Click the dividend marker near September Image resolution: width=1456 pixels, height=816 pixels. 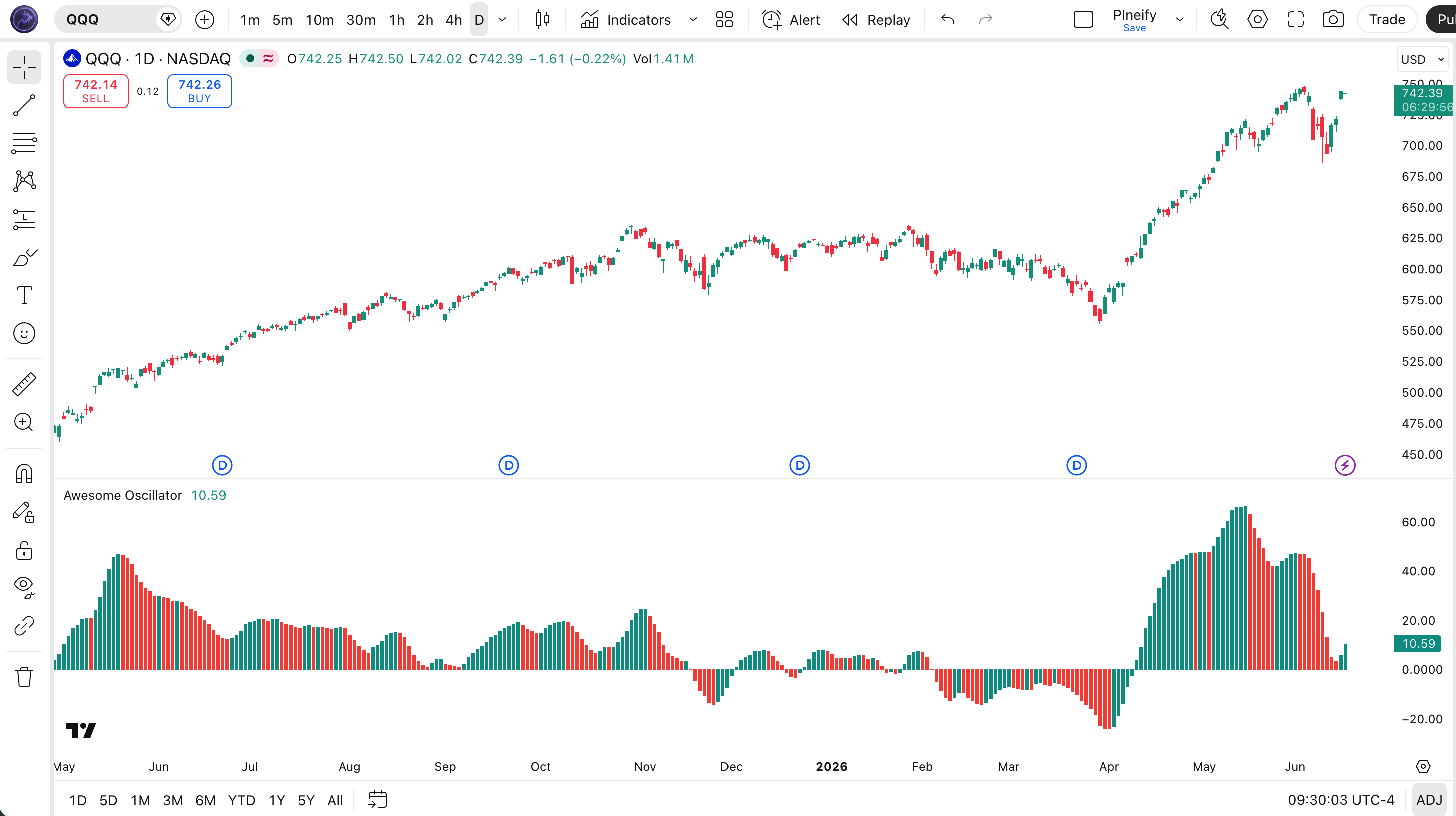(x=509, y=465)
